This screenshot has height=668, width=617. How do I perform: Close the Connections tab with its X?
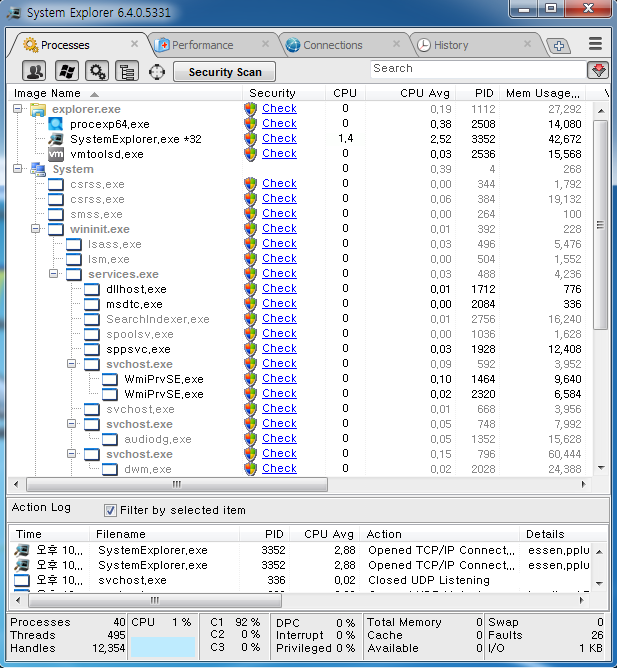[x=396, y=44]
